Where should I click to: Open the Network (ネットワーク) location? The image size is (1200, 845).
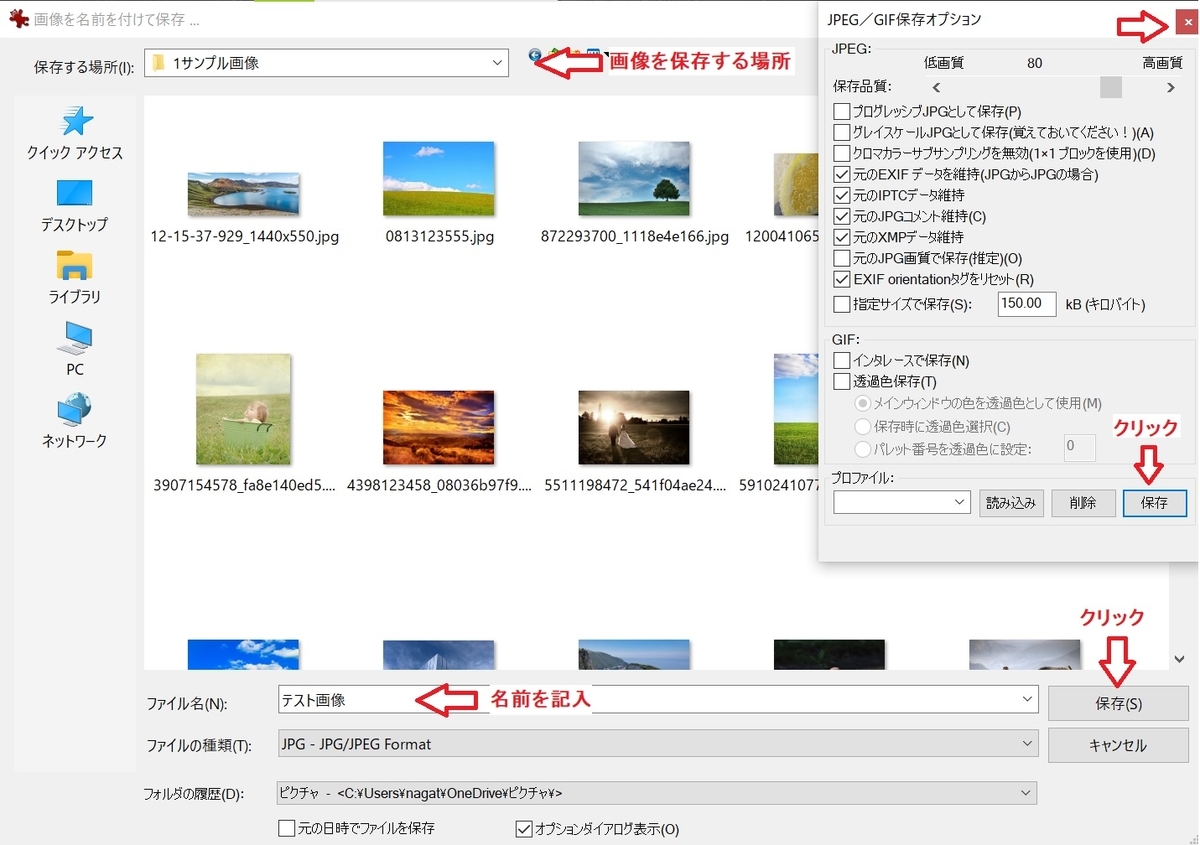coord(74,421)
